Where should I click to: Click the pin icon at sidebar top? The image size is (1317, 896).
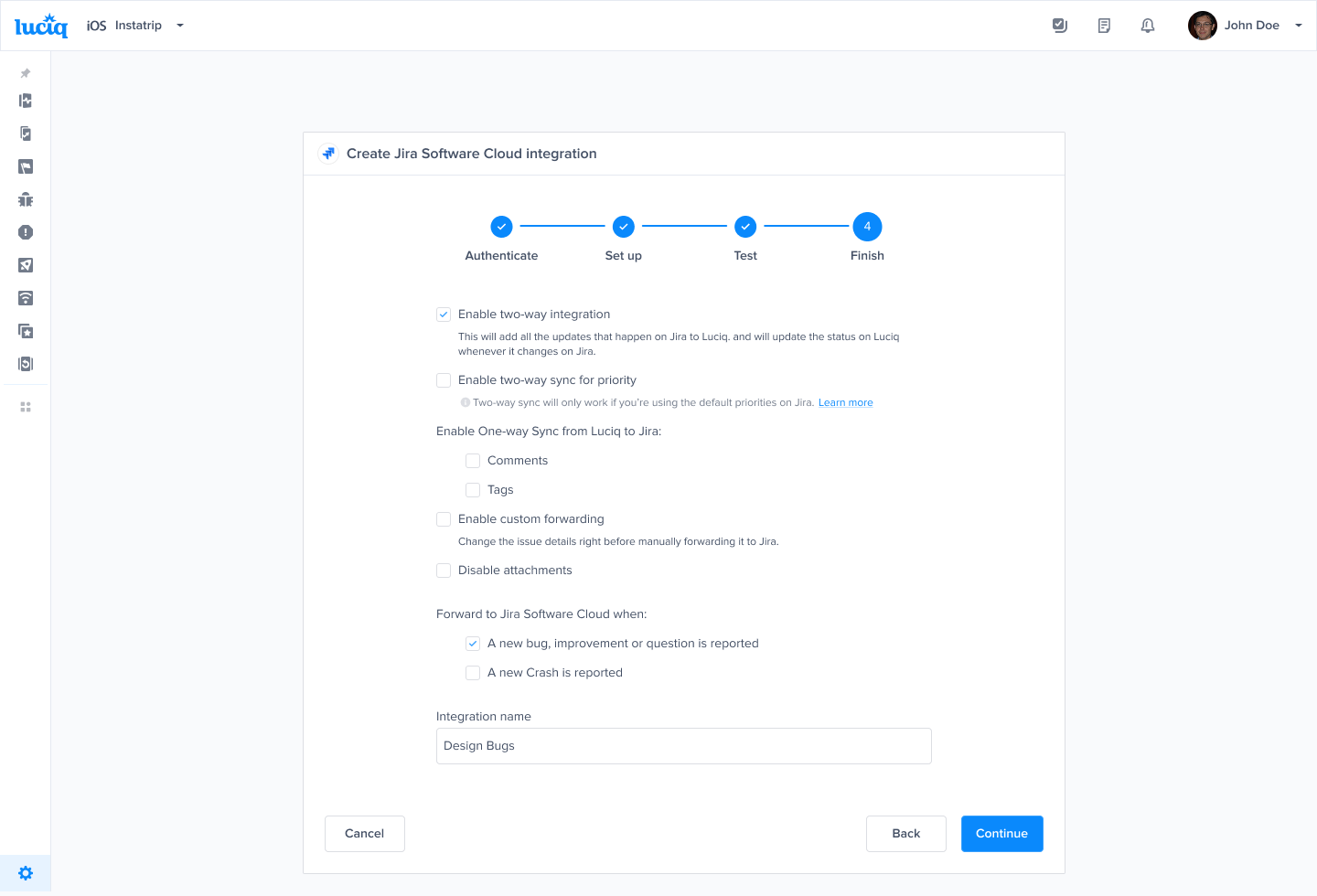(x=25, y=73)
